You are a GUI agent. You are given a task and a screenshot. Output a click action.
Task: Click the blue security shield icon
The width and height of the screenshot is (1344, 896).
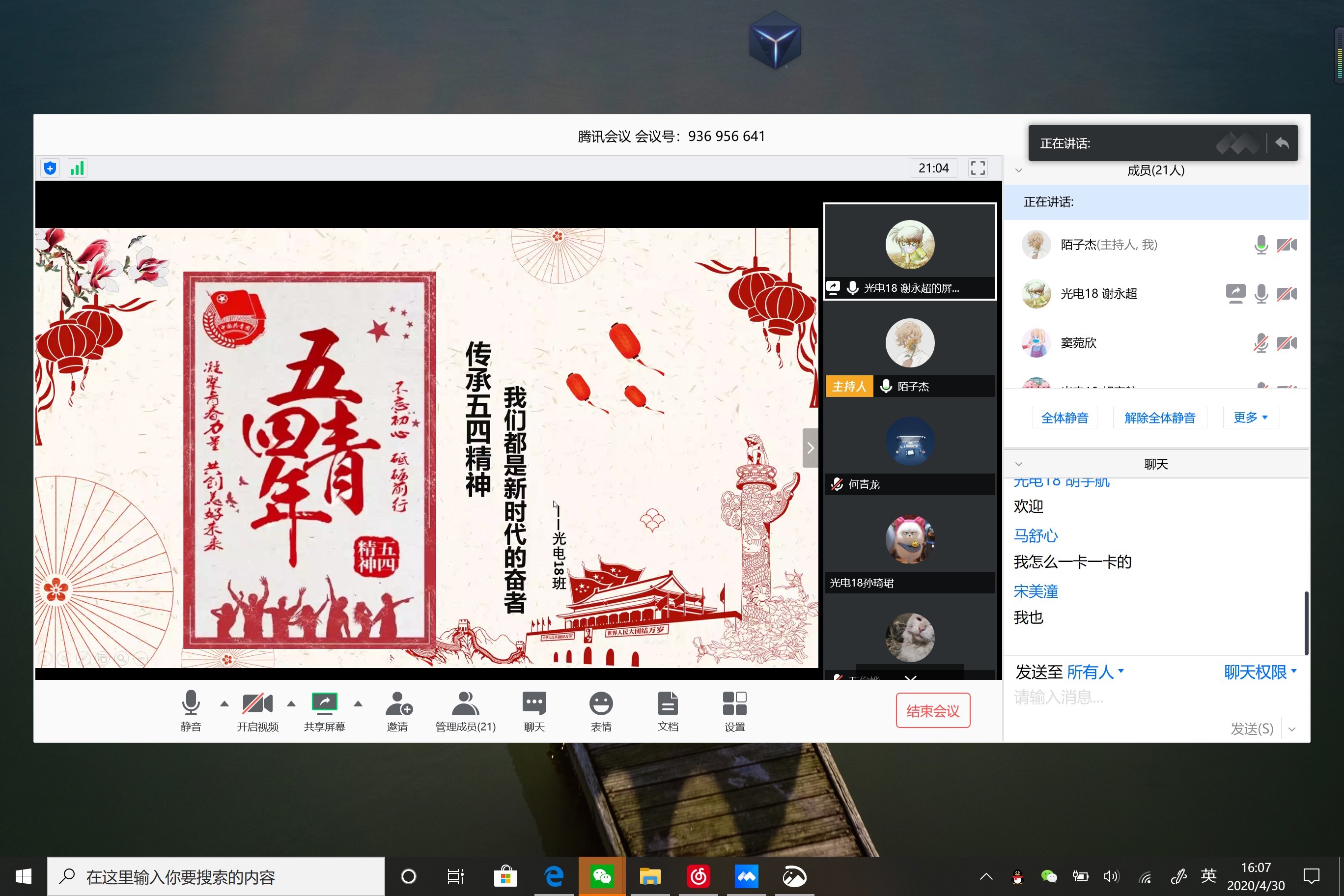(x=50, y=168)
